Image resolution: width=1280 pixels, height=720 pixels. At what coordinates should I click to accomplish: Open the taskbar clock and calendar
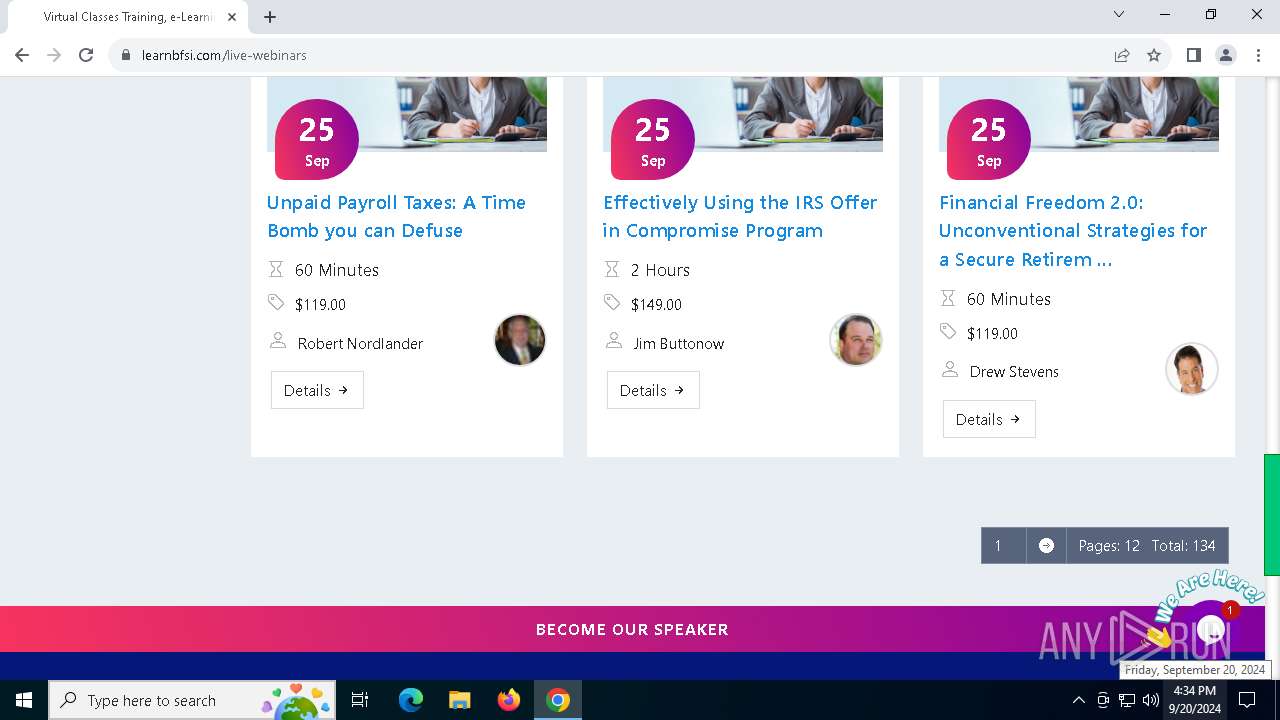pyautogui.click(x=1194, y=700)
